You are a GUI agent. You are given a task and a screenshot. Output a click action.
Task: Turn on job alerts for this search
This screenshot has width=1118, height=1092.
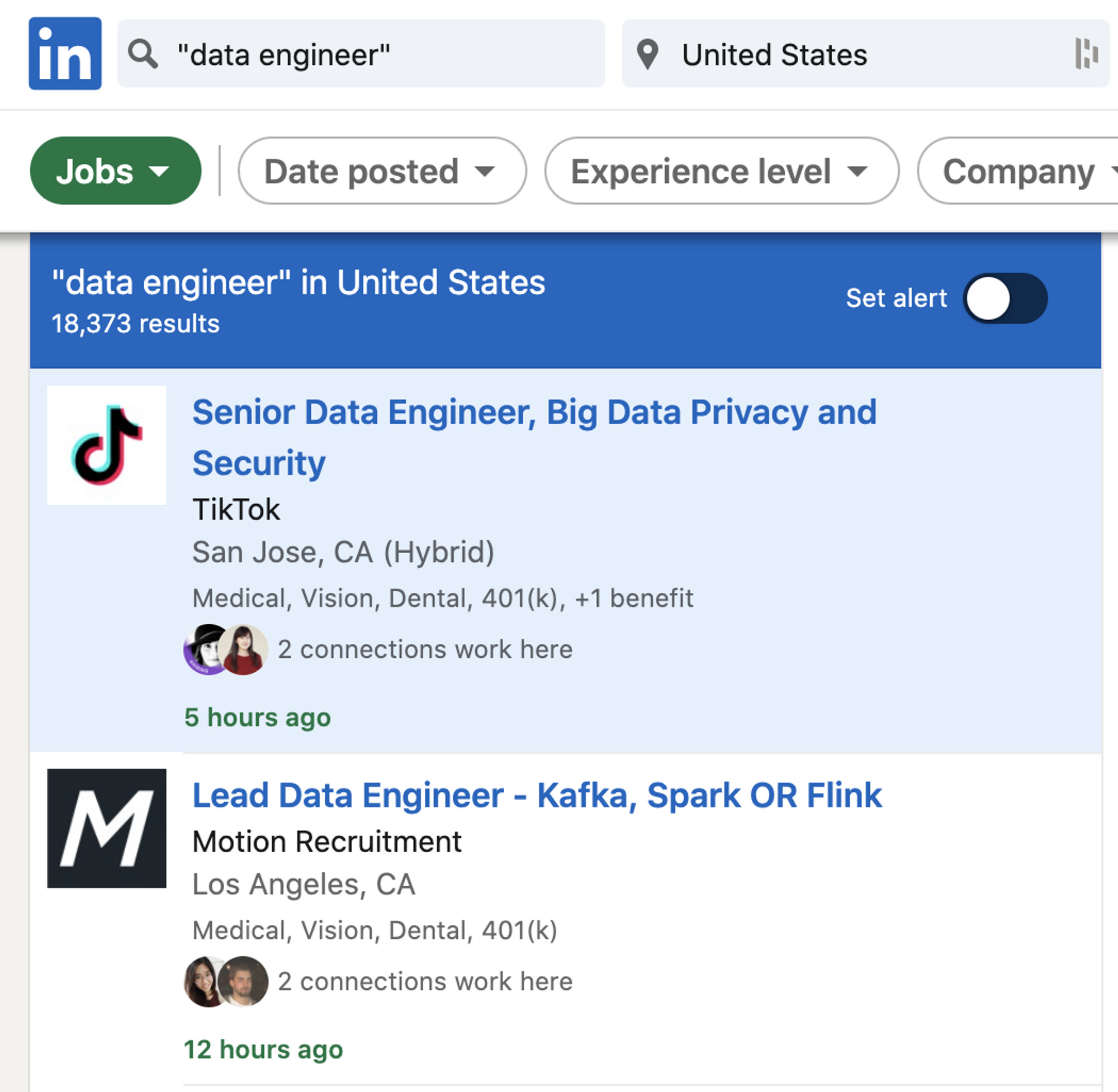click(x=1006, y=298)
